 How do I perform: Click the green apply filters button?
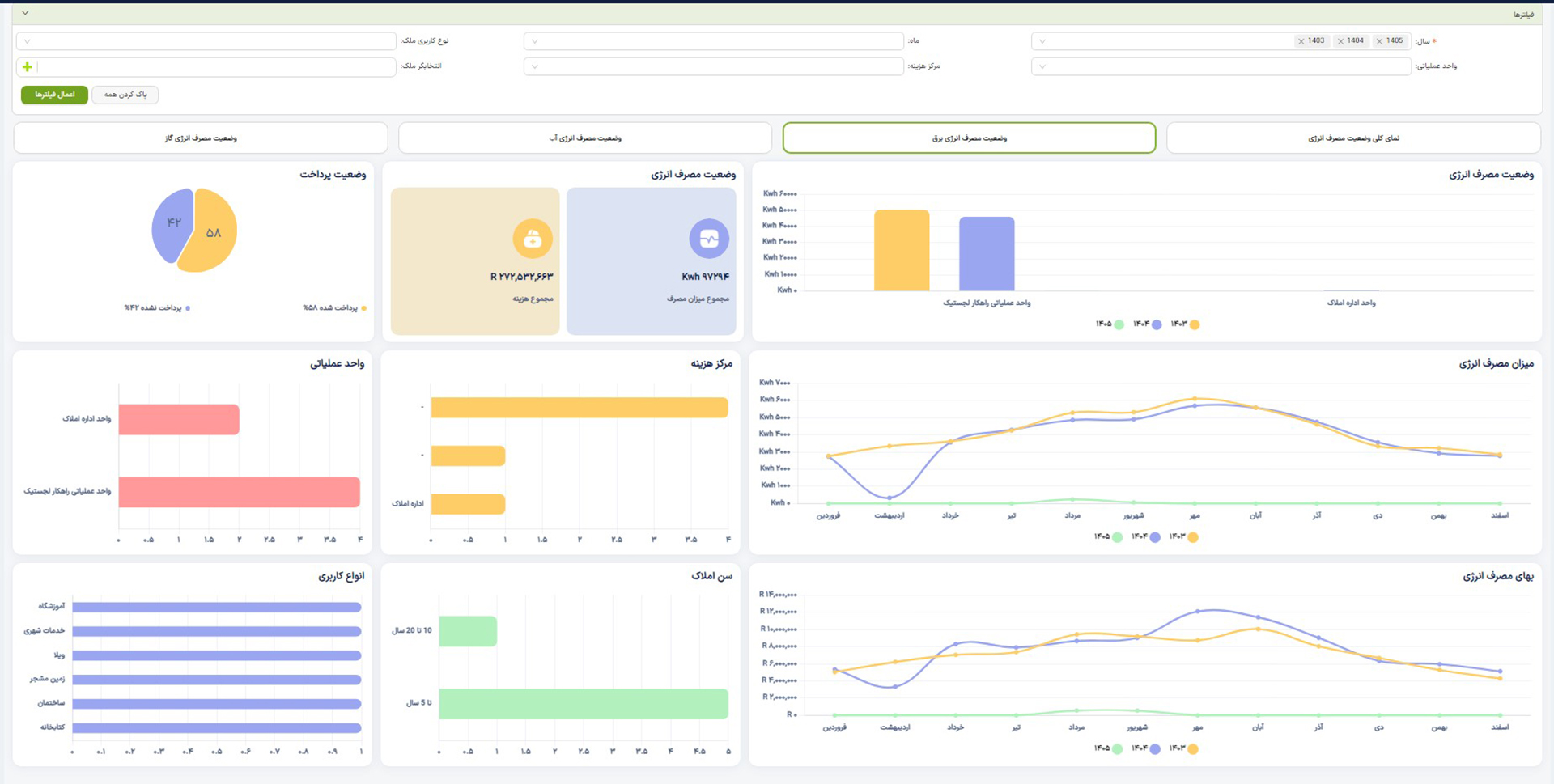[x=54, y=95]
